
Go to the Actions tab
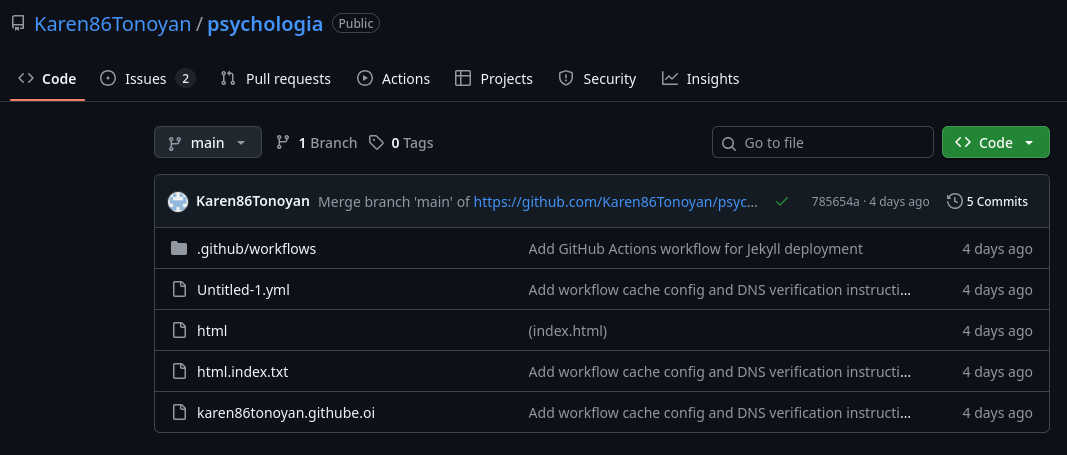(394, 79)
